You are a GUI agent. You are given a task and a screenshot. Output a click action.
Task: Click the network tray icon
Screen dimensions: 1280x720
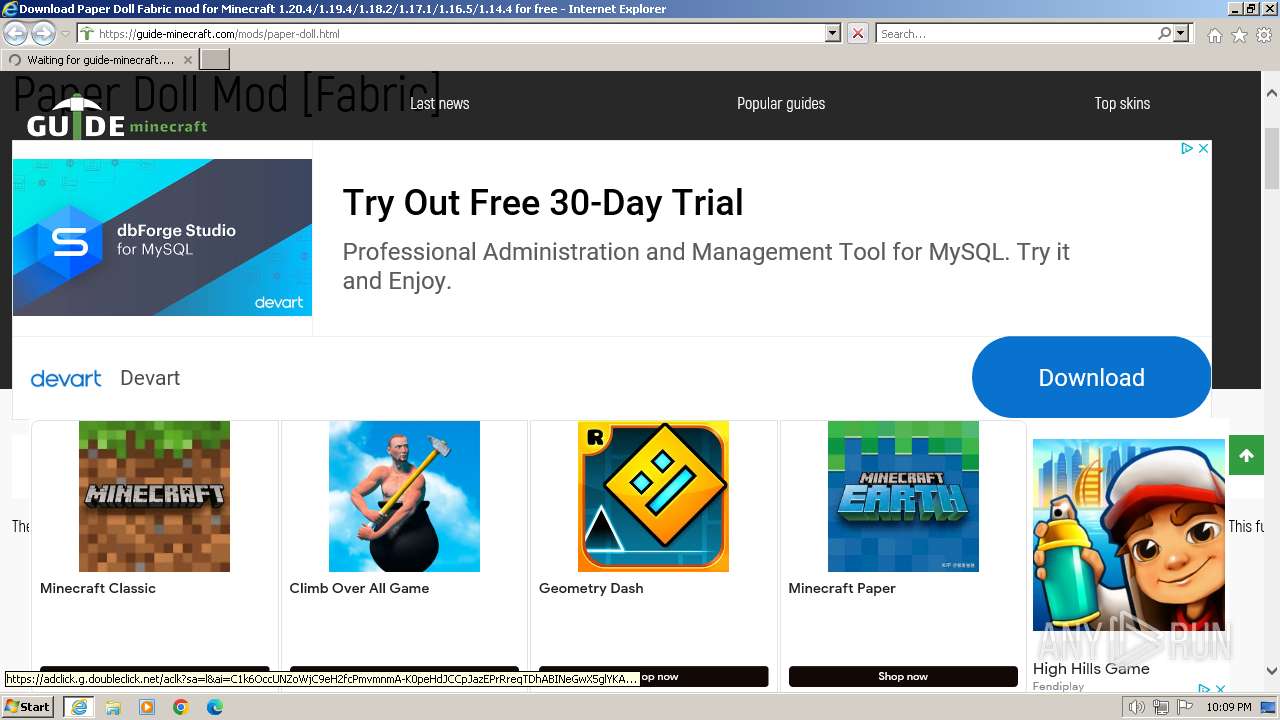[x=1161, y=707]
